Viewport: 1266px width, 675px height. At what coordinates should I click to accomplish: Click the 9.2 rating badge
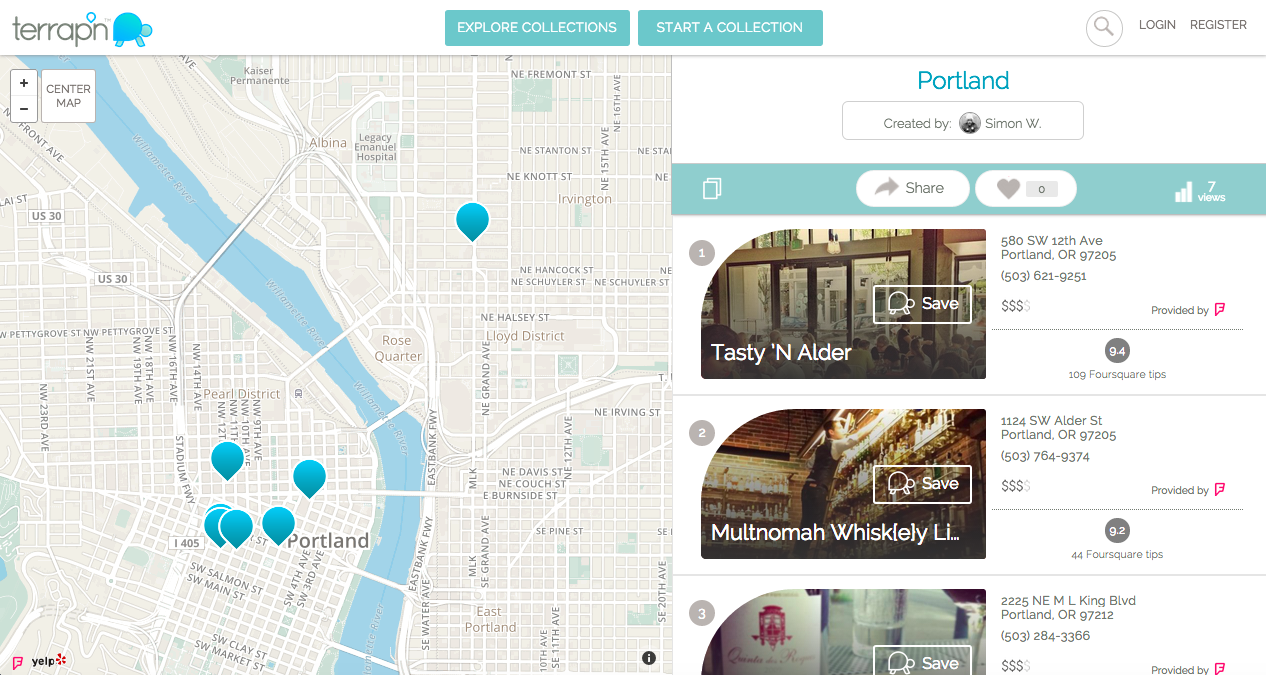[x=1117, y=531]
